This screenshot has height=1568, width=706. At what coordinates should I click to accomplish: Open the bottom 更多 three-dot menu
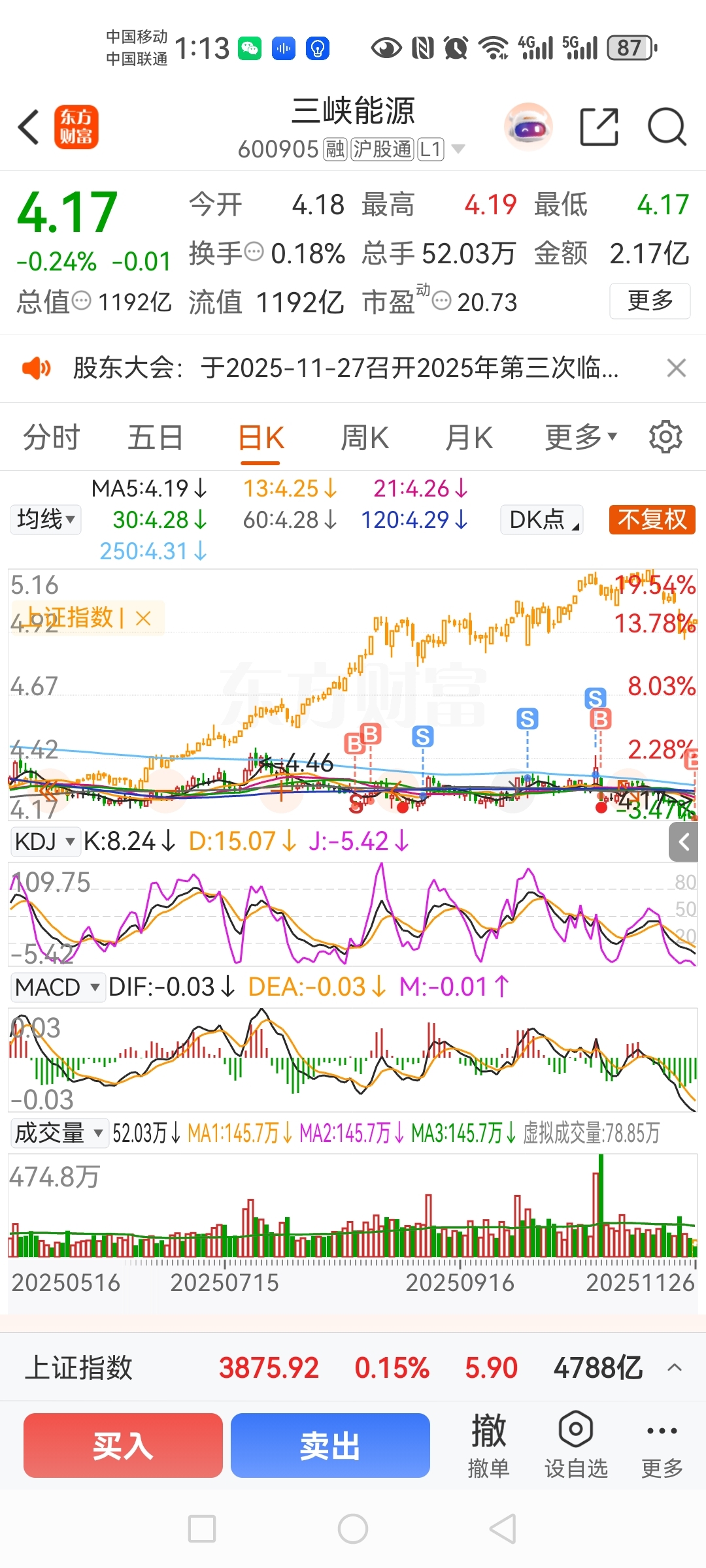[662, 1445]
